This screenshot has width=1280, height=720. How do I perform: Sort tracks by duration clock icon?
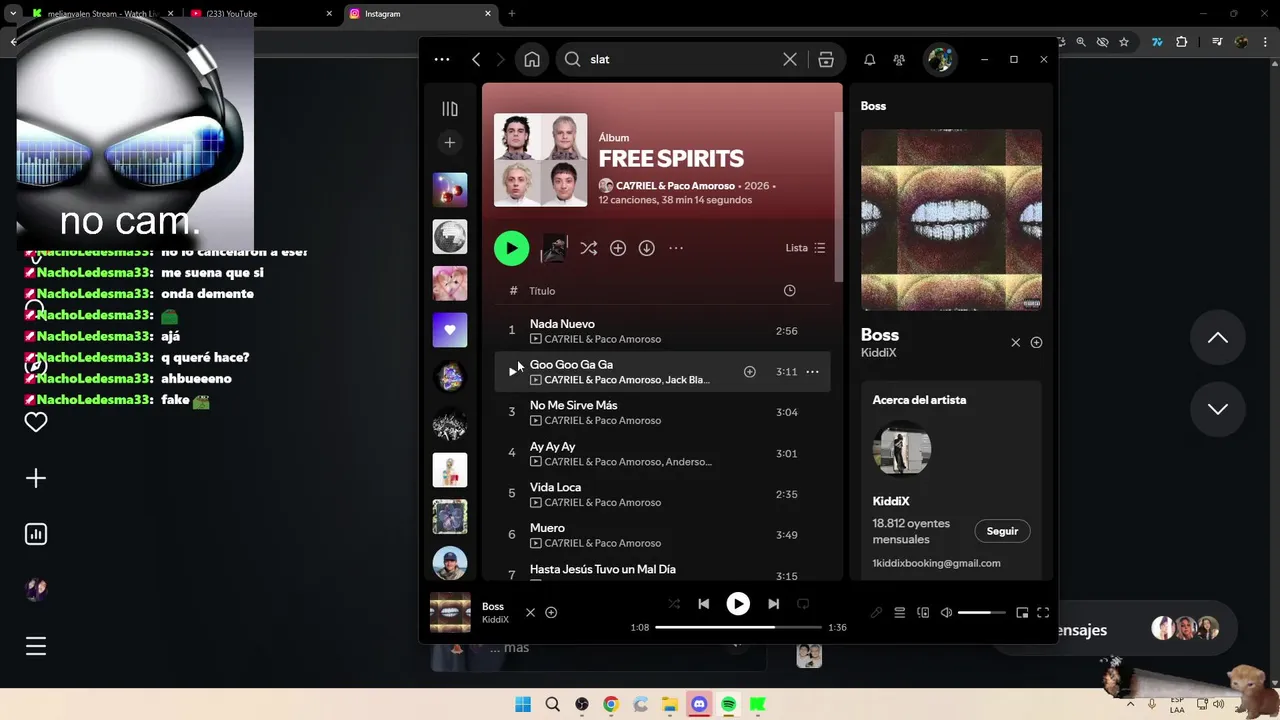pyautogui.click(x=789, y=290)
